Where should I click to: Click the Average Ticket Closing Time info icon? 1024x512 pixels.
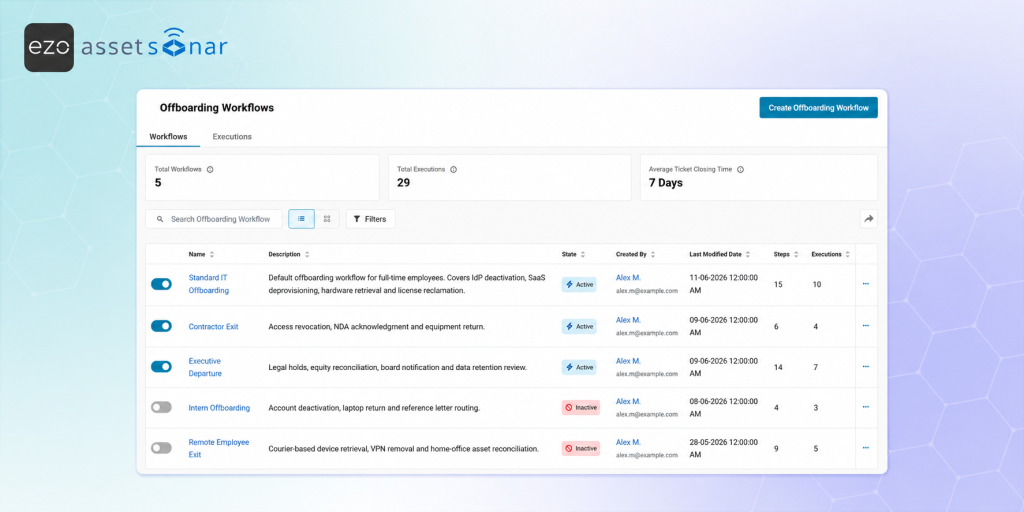tap(740, 169)
